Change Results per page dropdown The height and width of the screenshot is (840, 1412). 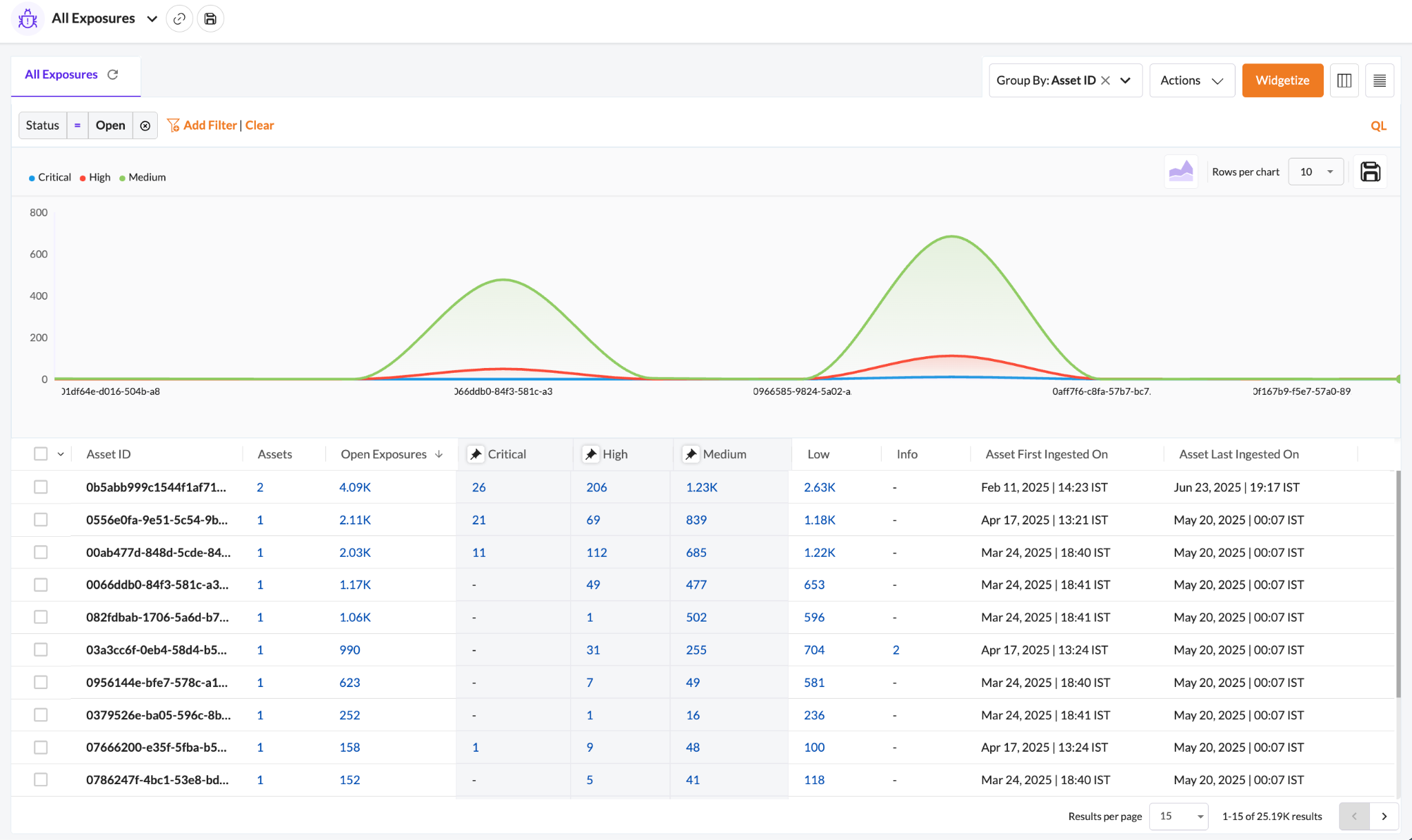1178,816
